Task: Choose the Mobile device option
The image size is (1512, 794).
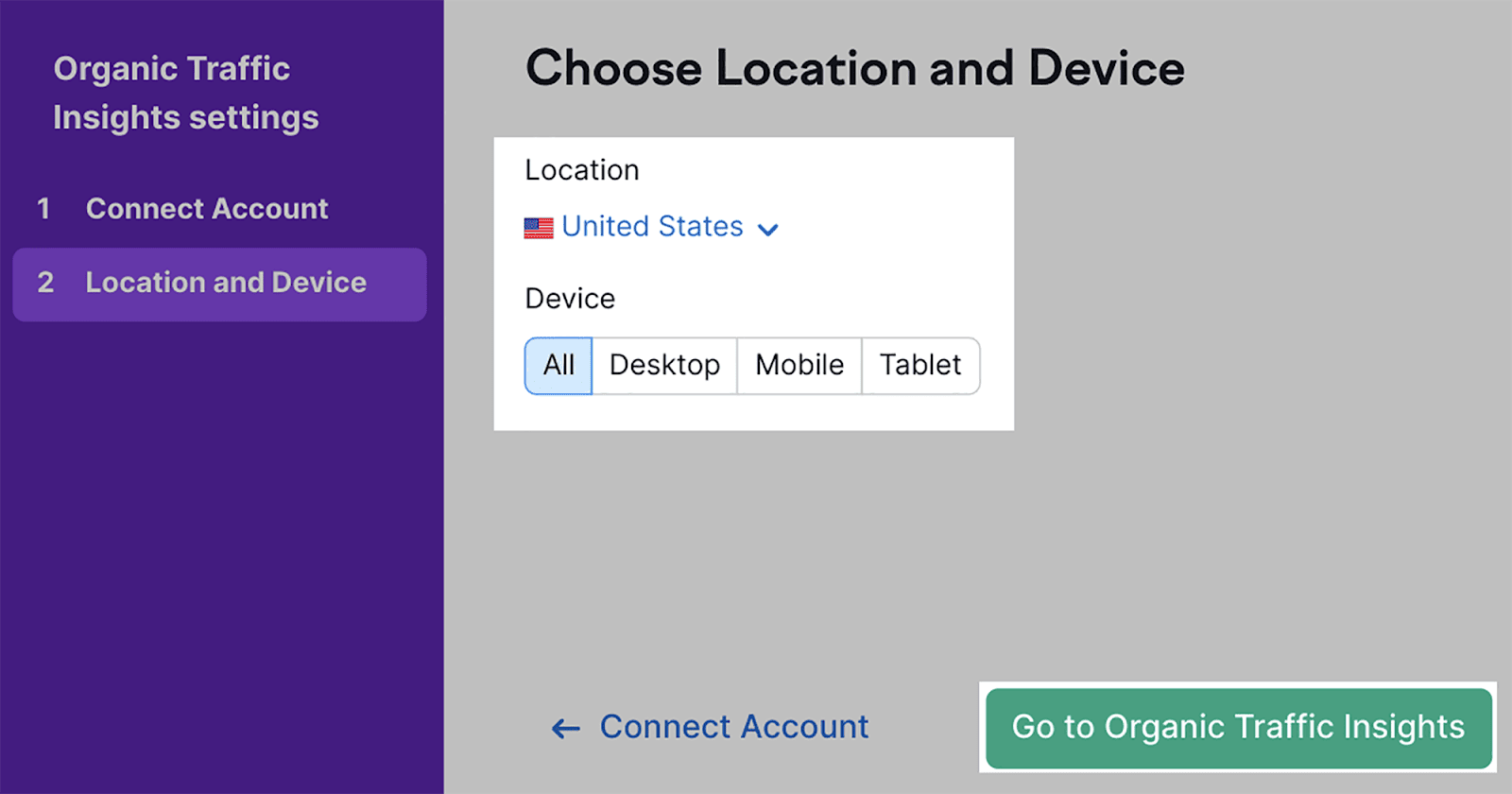Action: coord(799,366)
